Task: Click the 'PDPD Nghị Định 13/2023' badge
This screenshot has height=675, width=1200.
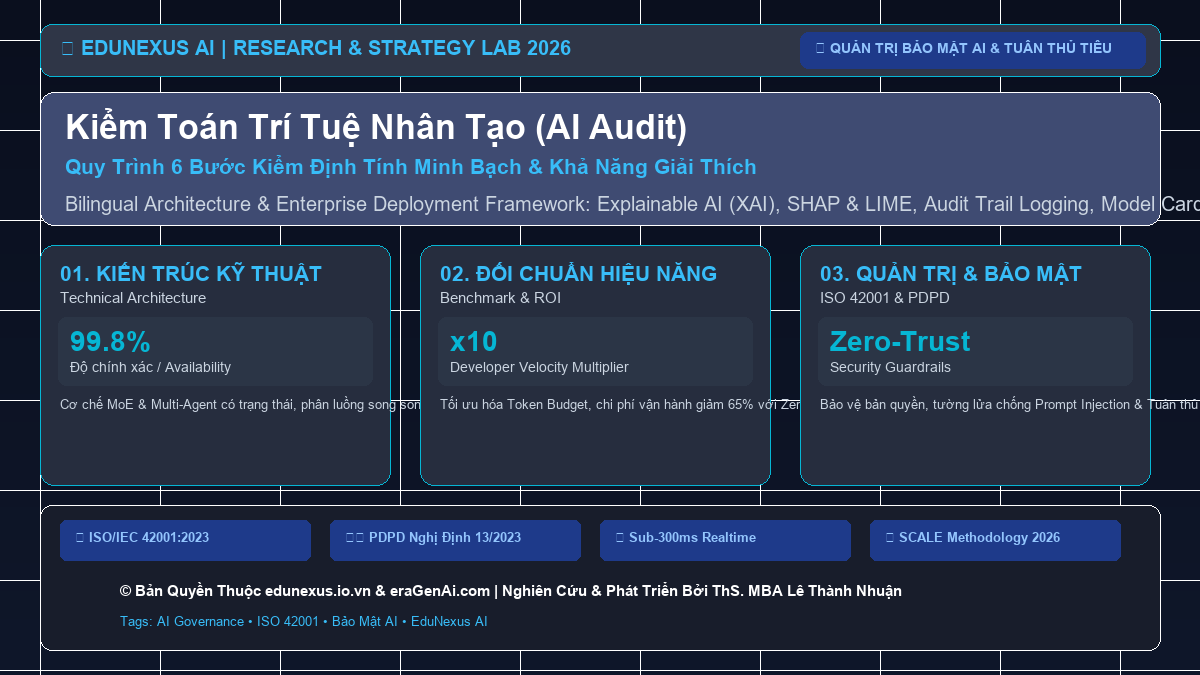Action: pyautogui.click(x=455, y=540)
